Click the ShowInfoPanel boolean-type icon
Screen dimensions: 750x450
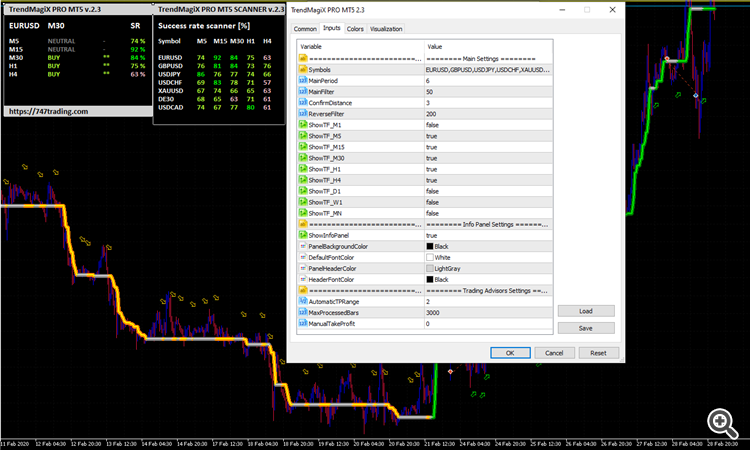coord(303,235)
